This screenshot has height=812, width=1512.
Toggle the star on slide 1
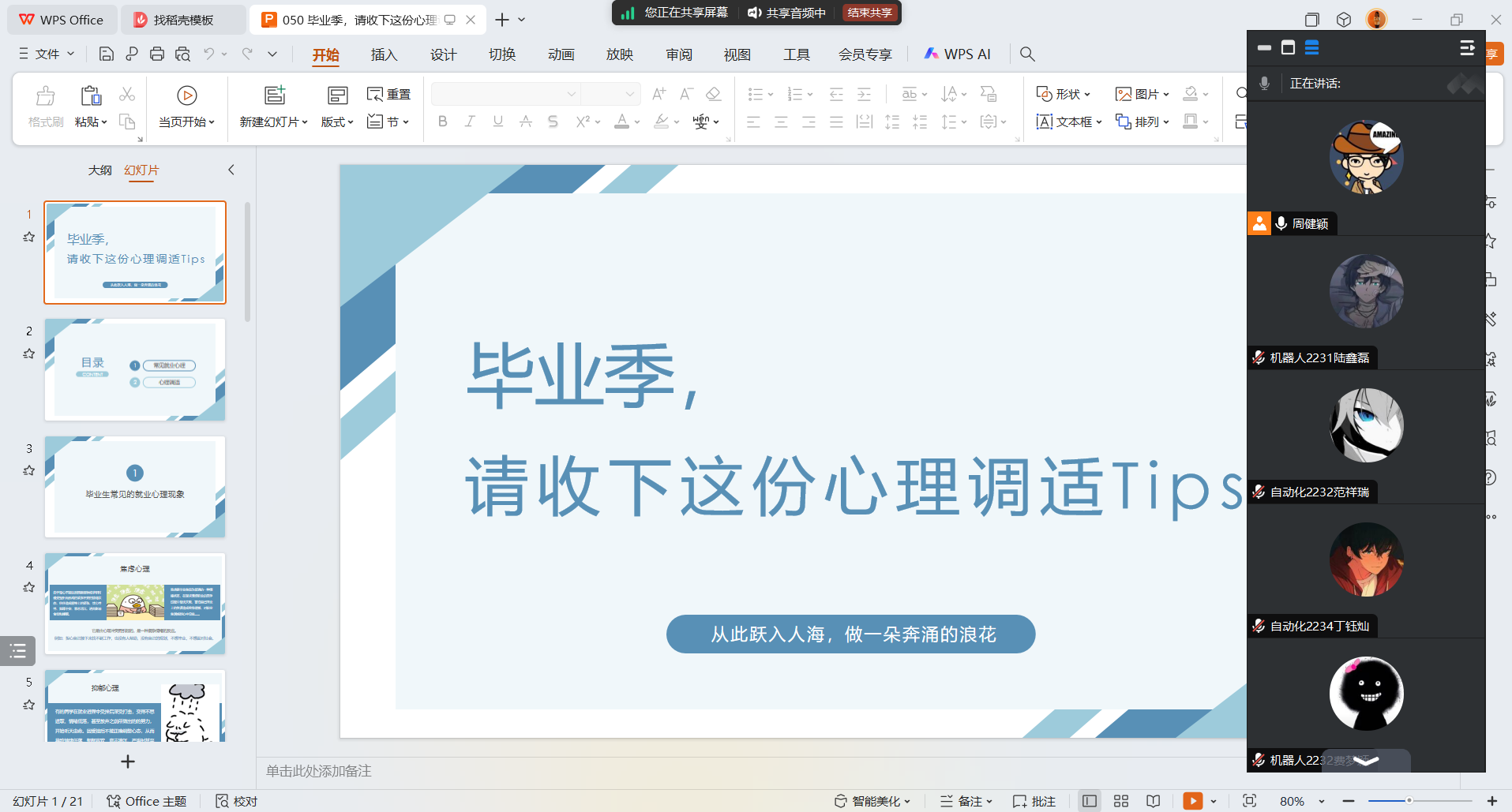click(x=29, y=237)
